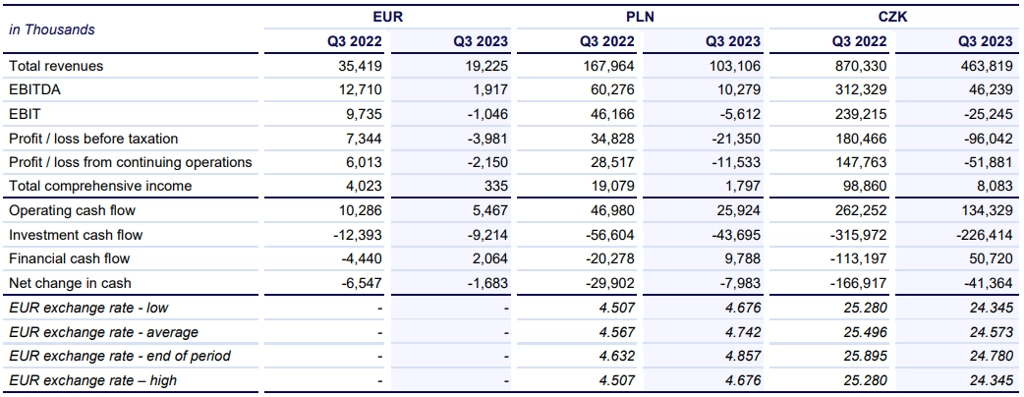Image resolution: width=1024 pixels, height=397 pixels.
Task: Click the EBITDA row label
Action: (35, 90)
